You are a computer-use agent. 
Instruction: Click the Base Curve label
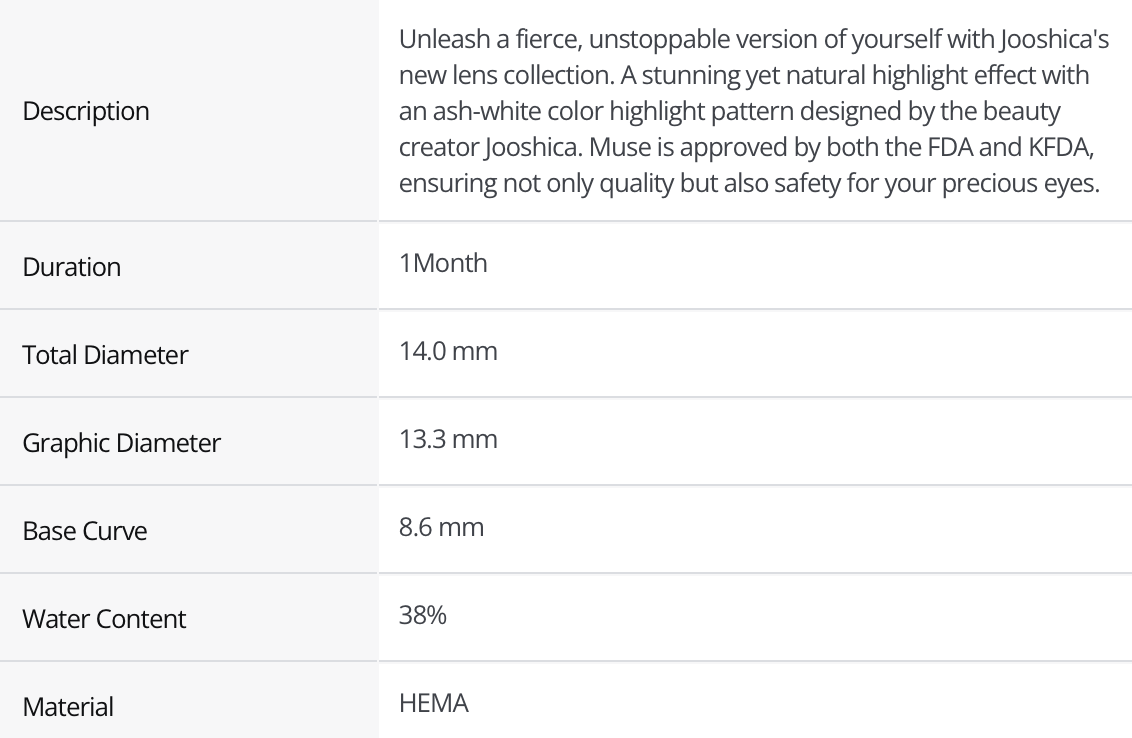84,530
